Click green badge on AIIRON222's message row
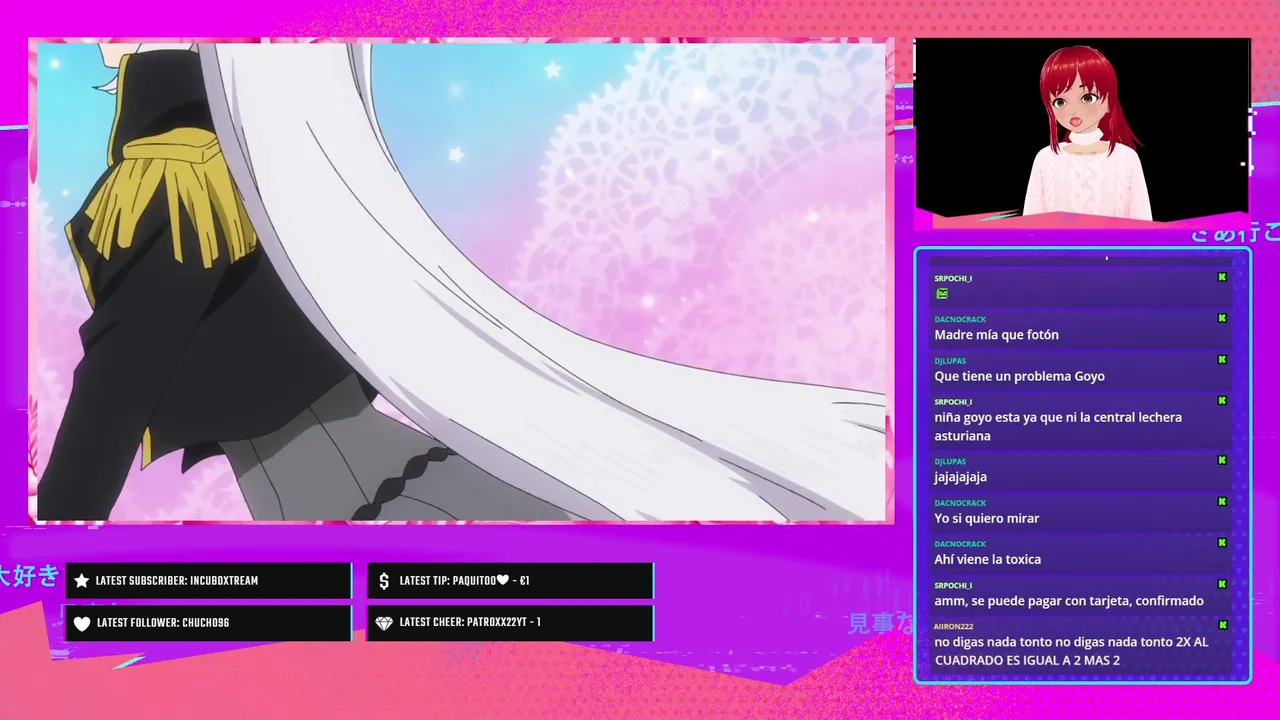The image size is (1280, 720). pos(1222,625)
